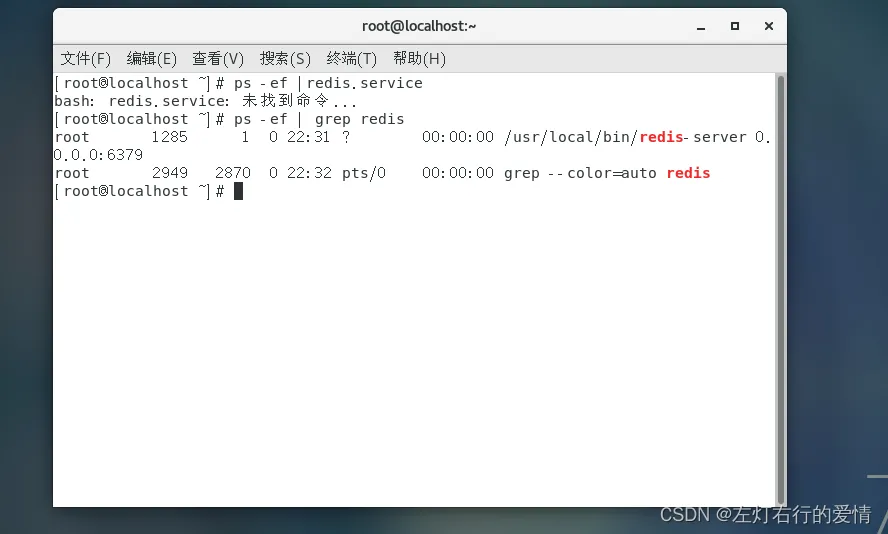888x534 pixels.
Task: Click process ID 2949 in output
Action: coord(169,173)
